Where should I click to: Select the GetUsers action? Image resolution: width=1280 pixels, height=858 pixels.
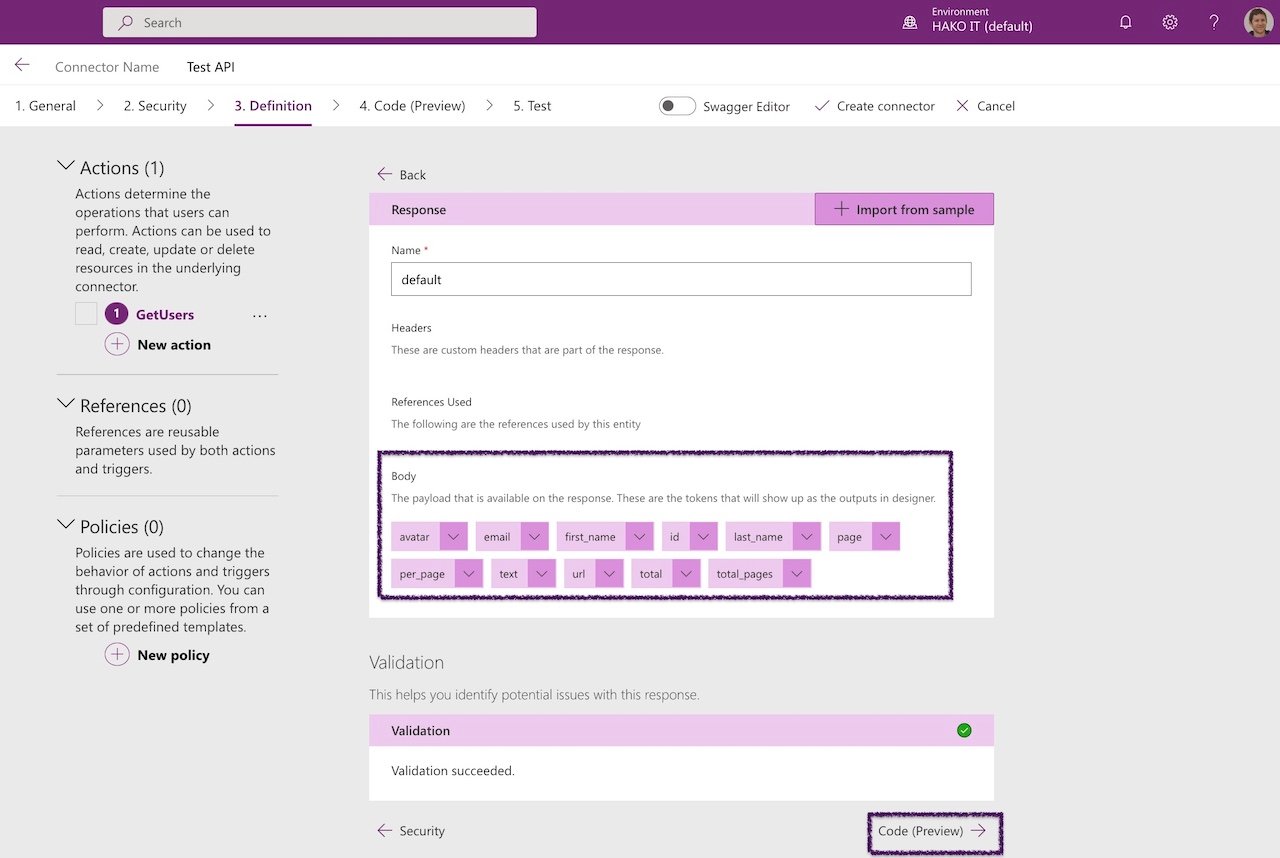coord(165,314)
